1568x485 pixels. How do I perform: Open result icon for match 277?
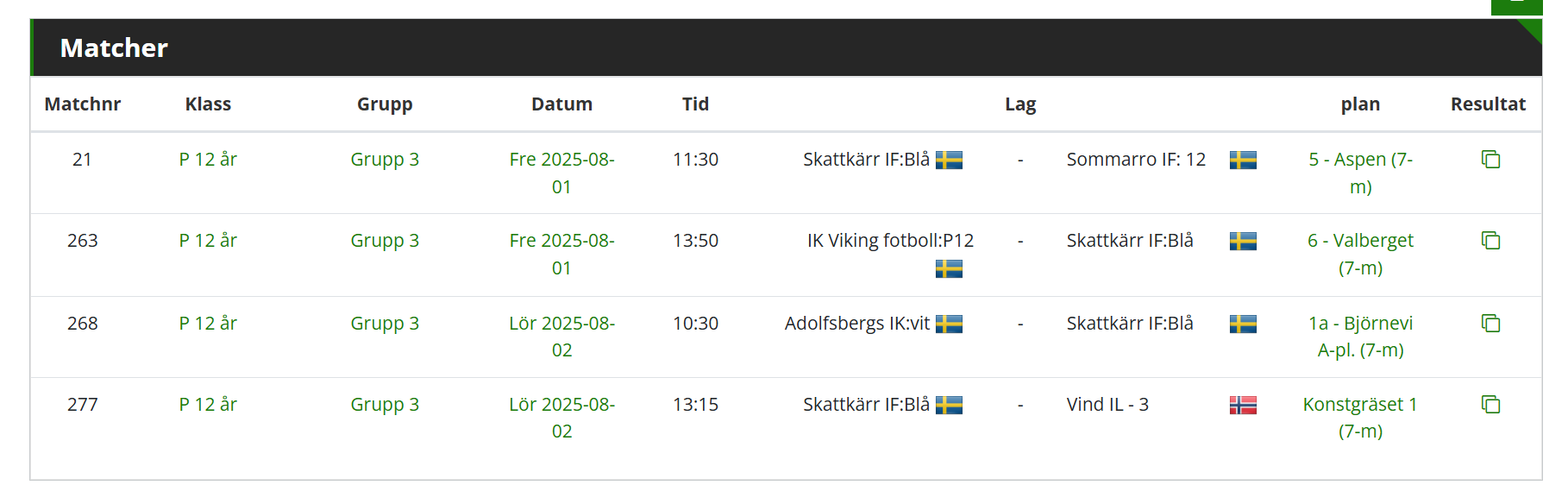(1490, 405)
